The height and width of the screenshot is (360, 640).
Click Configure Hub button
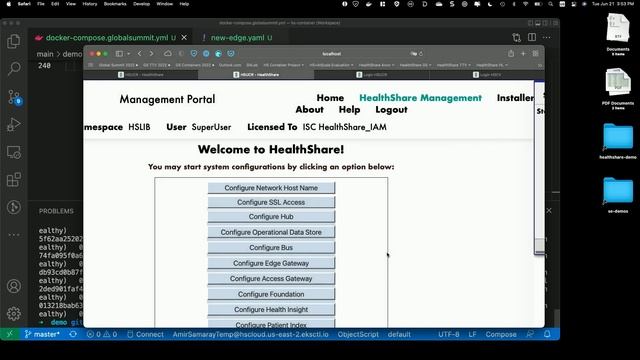coord(271,216)
